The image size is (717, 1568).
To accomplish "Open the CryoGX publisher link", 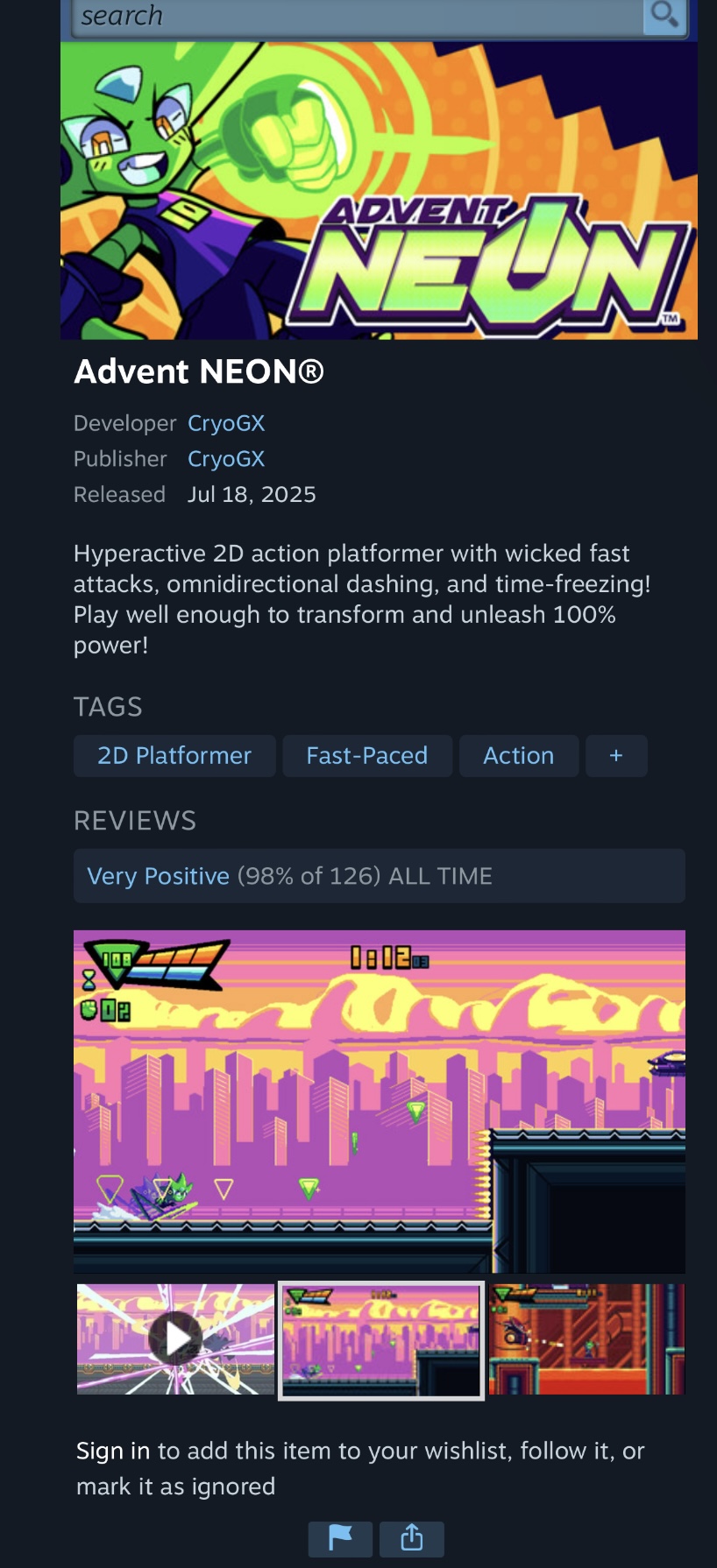I will point(226,459).
